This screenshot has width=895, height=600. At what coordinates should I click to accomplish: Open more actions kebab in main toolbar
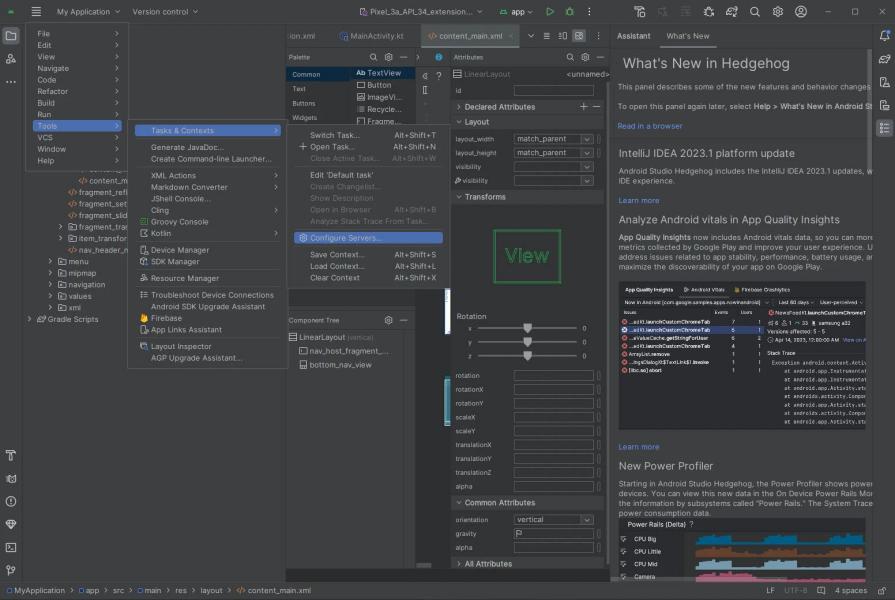click(x=589, y=11)
